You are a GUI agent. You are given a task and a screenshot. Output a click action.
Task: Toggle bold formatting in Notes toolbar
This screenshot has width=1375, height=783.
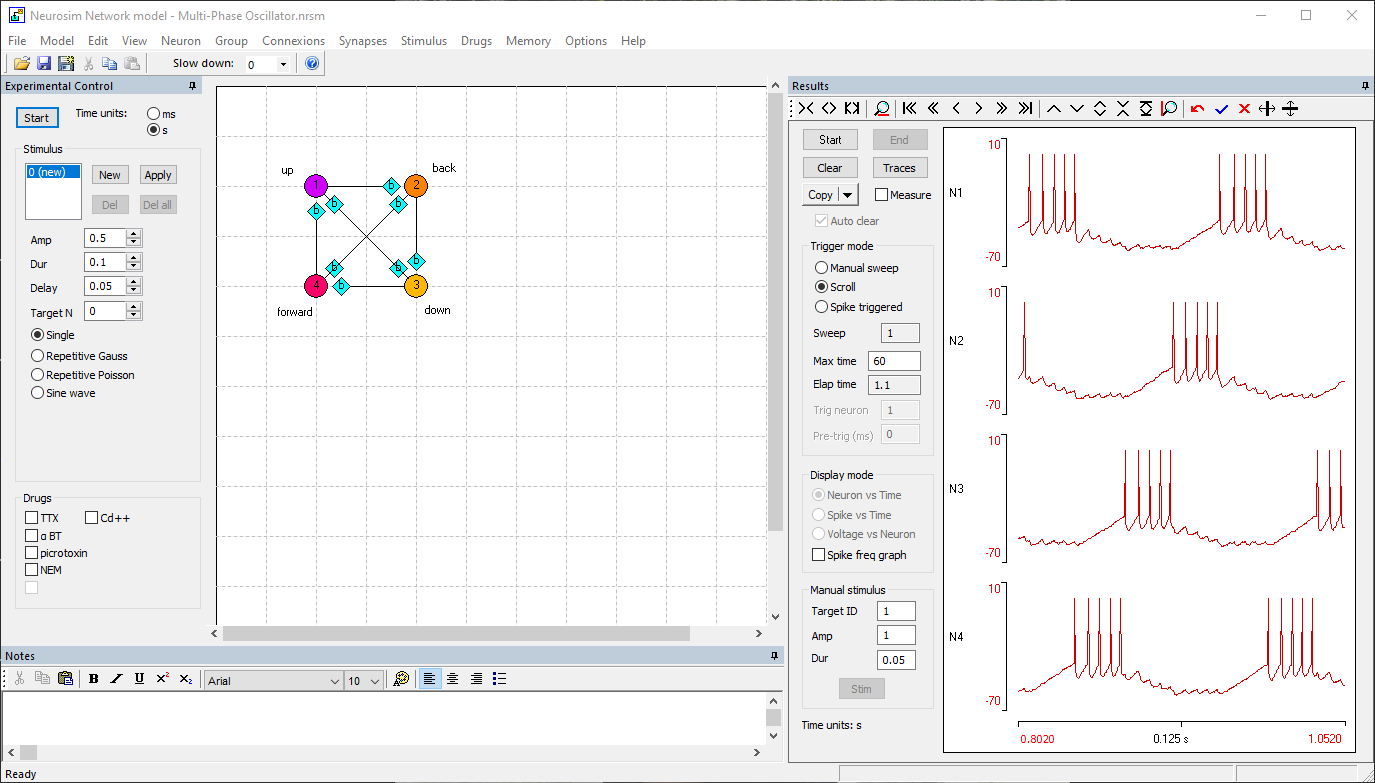(94, 679)
